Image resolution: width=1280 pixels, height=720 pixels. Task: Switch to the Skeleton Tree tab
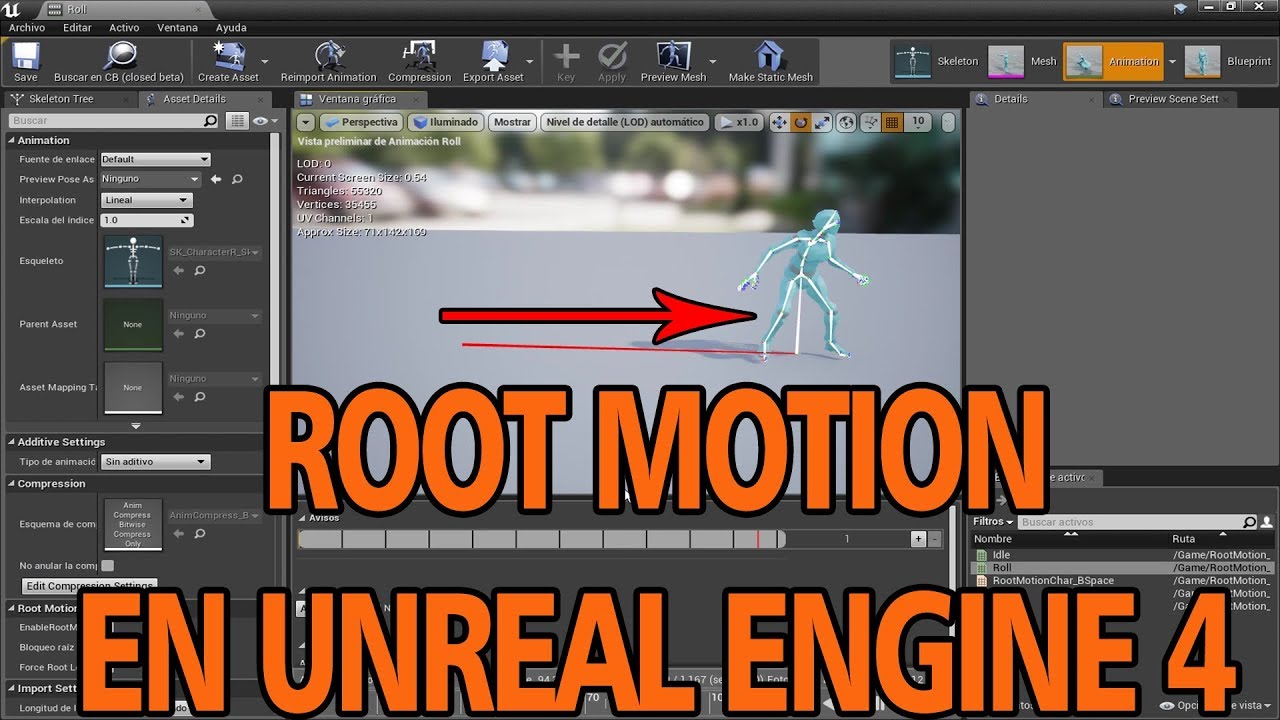tap(68, 99)
